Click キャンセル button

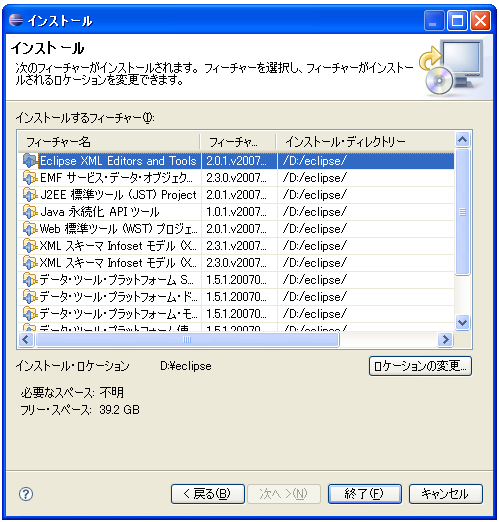click(x=446, y=494)
